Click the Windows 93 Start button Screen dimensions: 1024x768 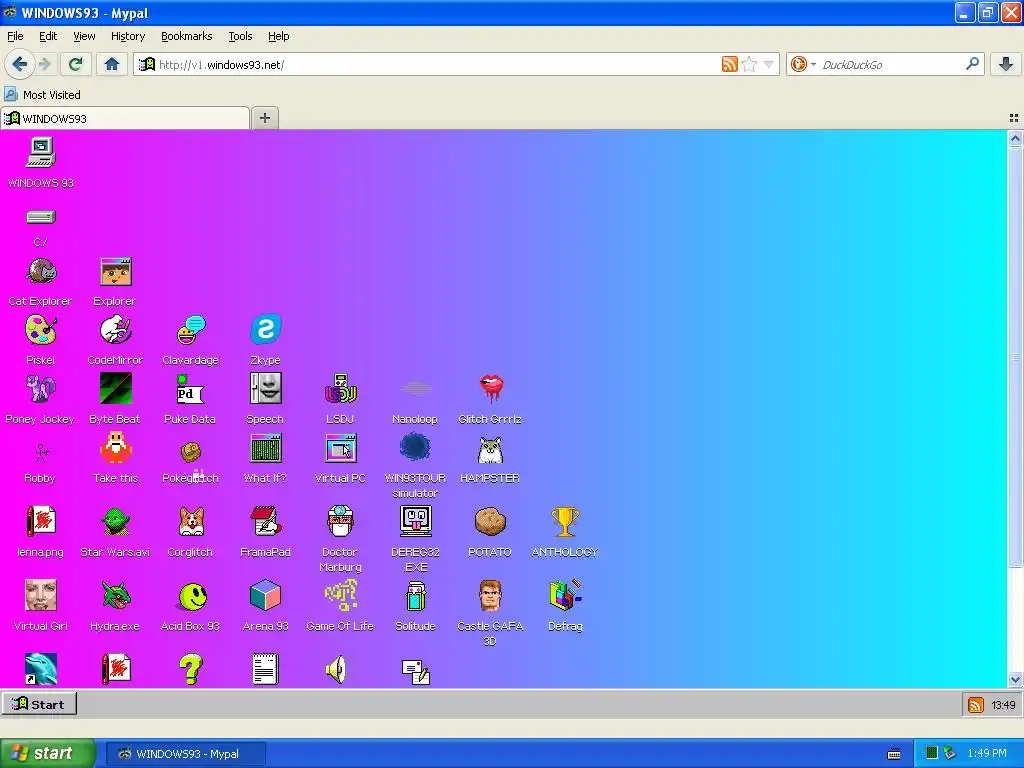click(39, 704)
